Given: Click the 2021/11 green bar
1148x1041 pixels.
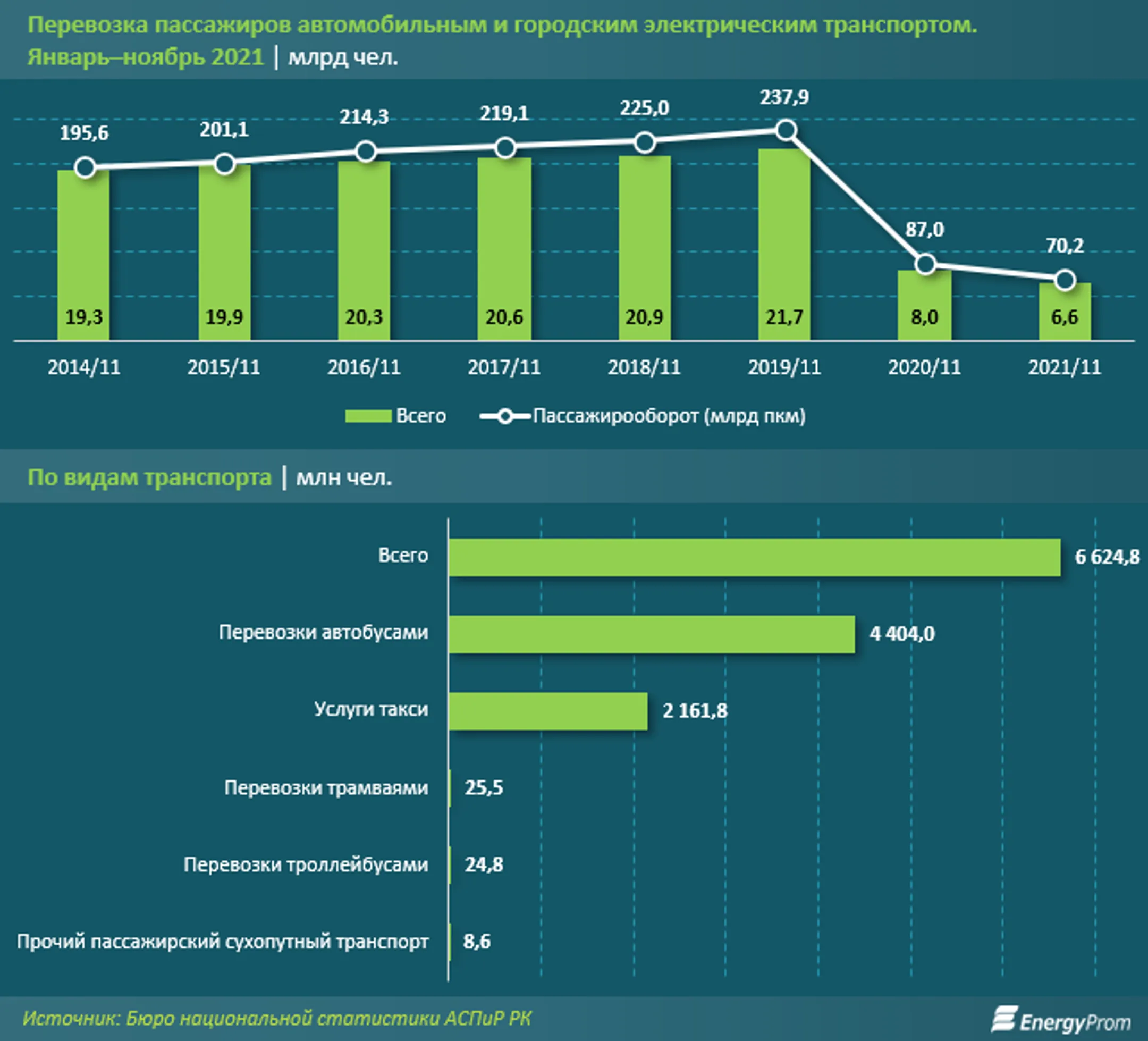Looking at the screenshot, I should click(x=1065, y=312).
